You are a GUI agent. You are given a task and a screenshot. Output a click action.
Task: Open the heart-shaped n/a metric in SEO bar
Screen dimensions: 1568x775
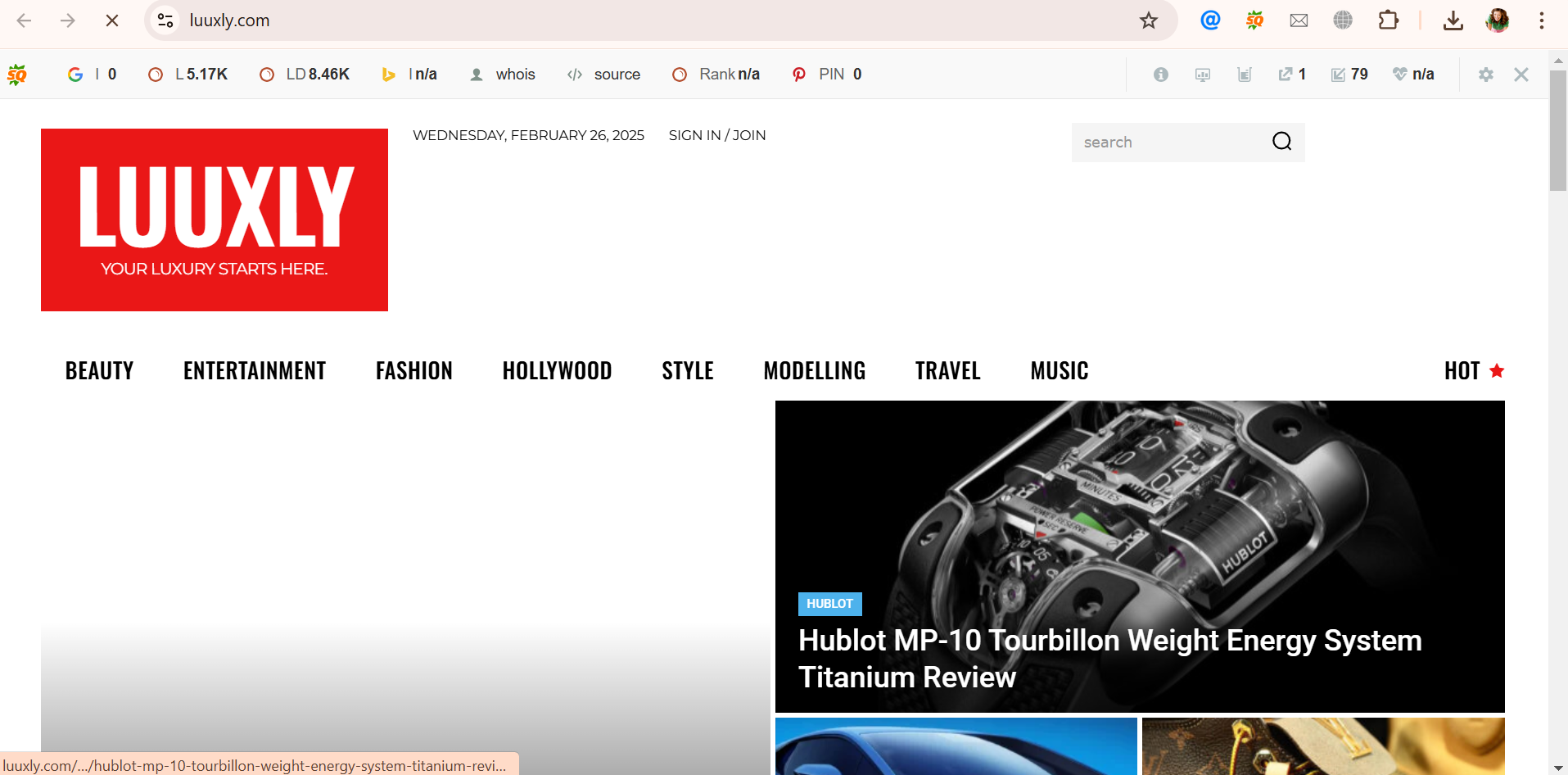(x=1413, y=75)
